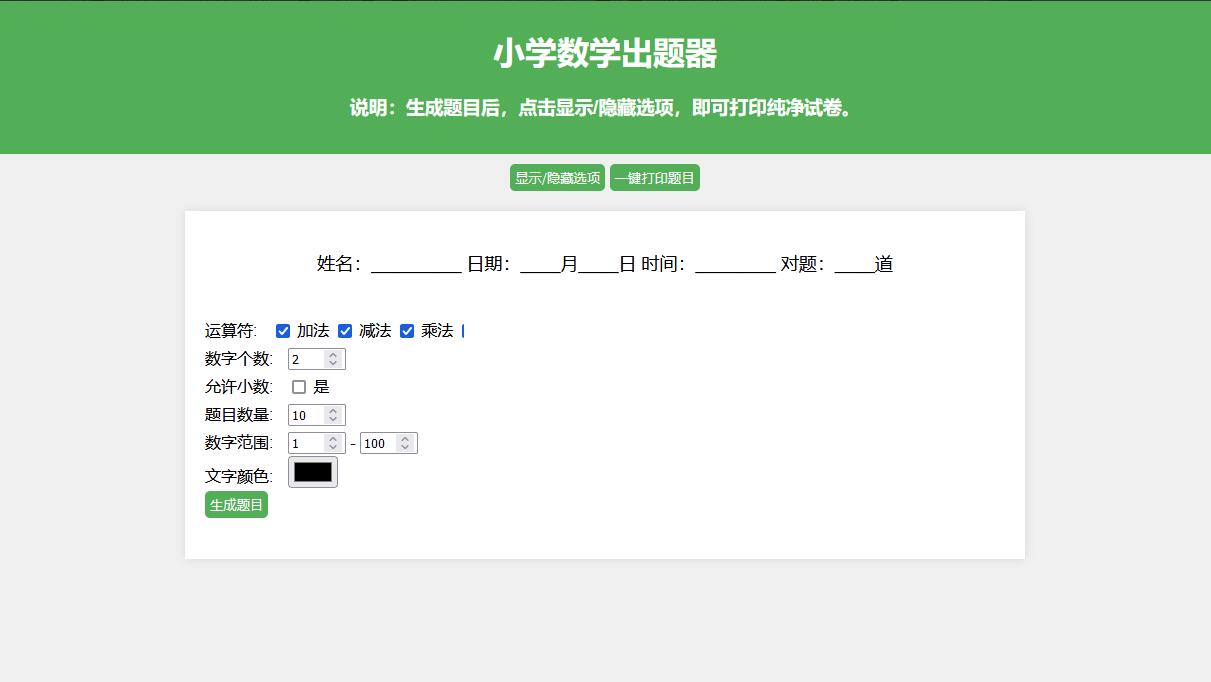Uncheck the 减法 checkbox
Screen dimensions: 1211x682
click(345, 331)
